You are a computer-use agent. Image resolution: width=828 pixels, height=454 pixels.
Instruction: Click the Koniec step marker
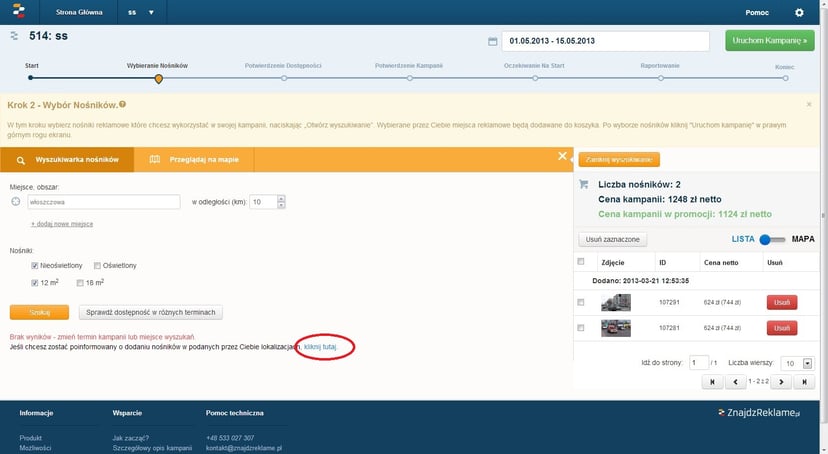pyautogui.click(x=786, y=78)
